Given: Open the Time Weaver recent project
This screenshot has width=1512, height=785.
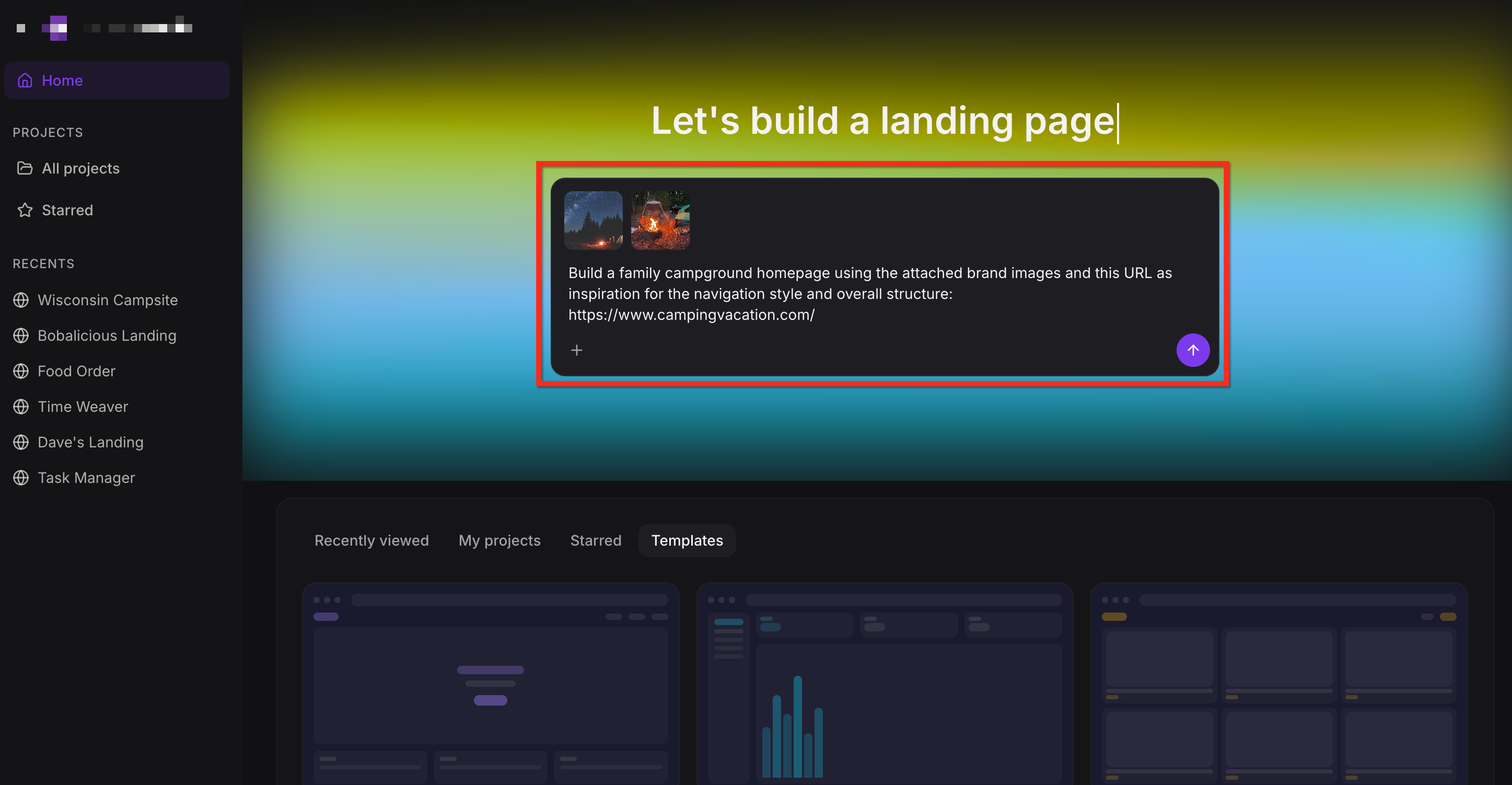Looking at the screenshot, I should (x=83, y=407).
